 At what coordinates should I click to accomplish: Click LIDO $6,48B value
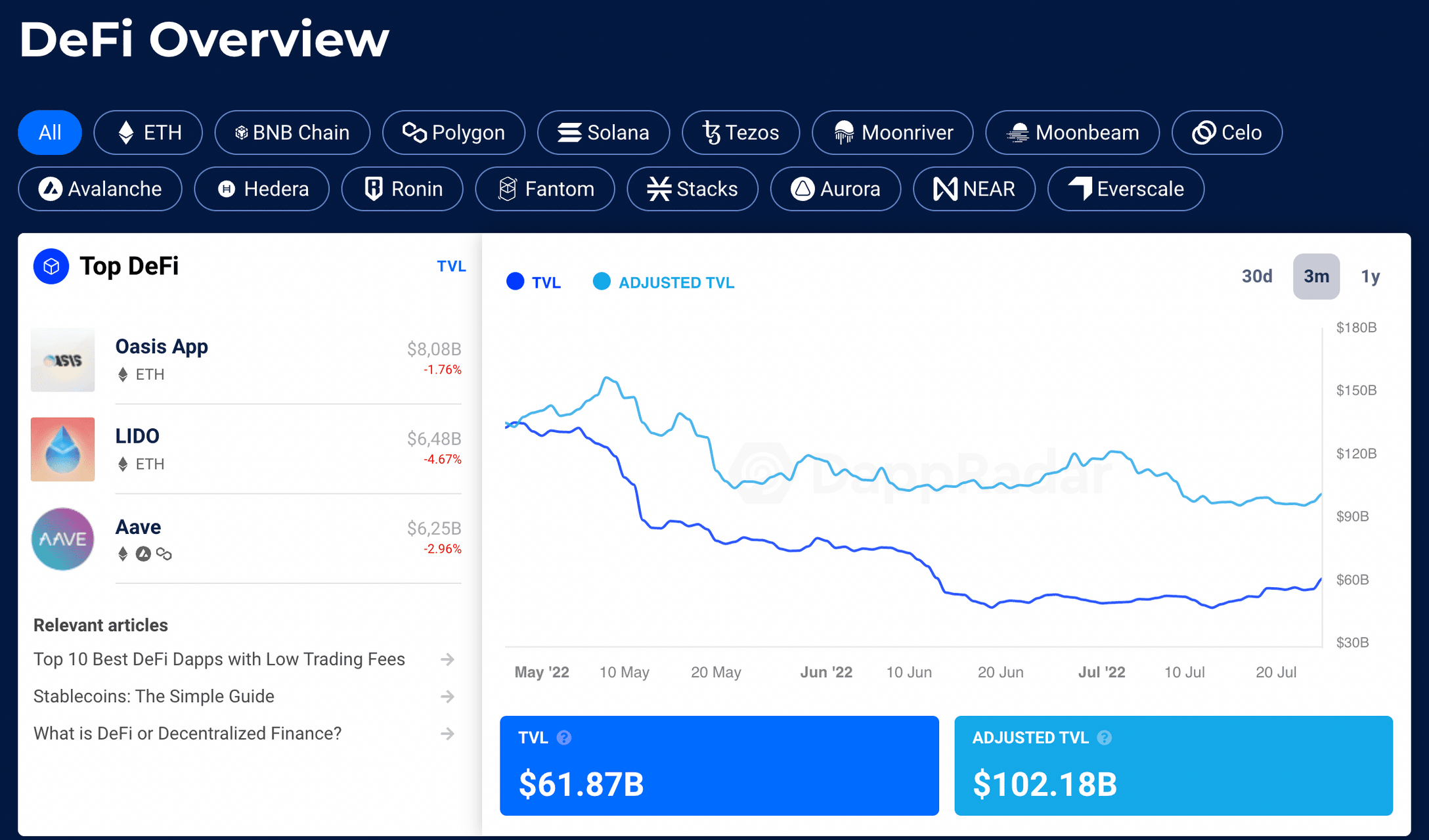tap(434, 439)
